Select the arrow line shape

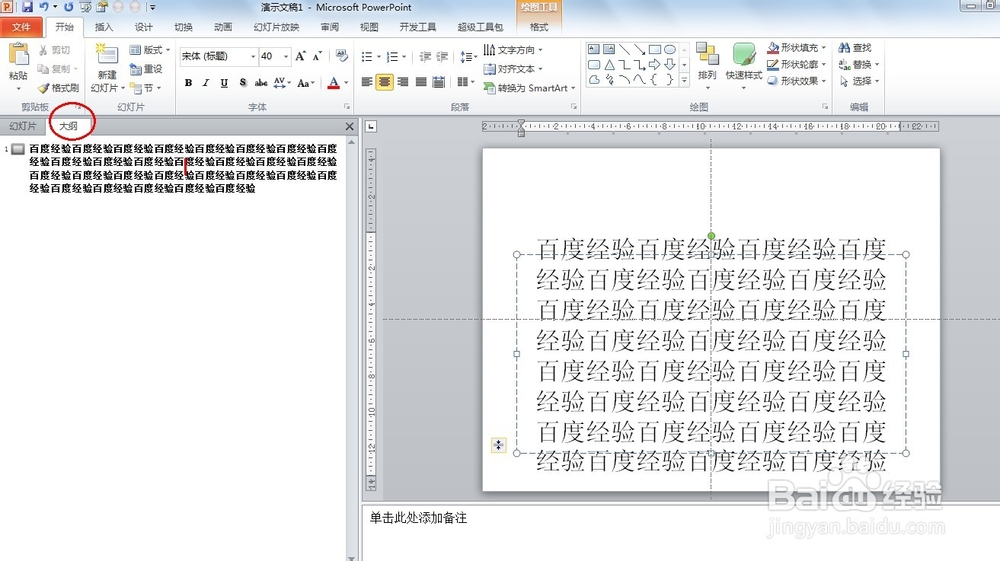click(x=640, y=49)
